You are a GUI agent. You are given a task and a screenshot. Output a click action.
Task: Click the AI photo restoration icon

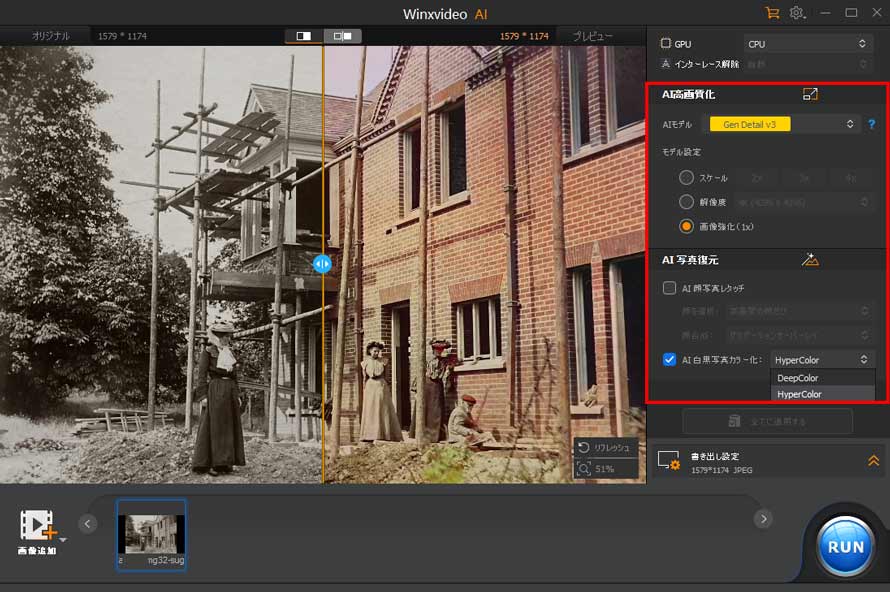(810, 260)
